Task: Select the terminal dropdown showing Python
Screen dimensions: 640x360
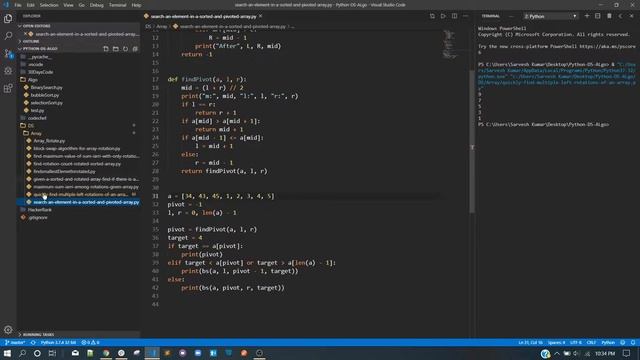Action: coord(551,16)
